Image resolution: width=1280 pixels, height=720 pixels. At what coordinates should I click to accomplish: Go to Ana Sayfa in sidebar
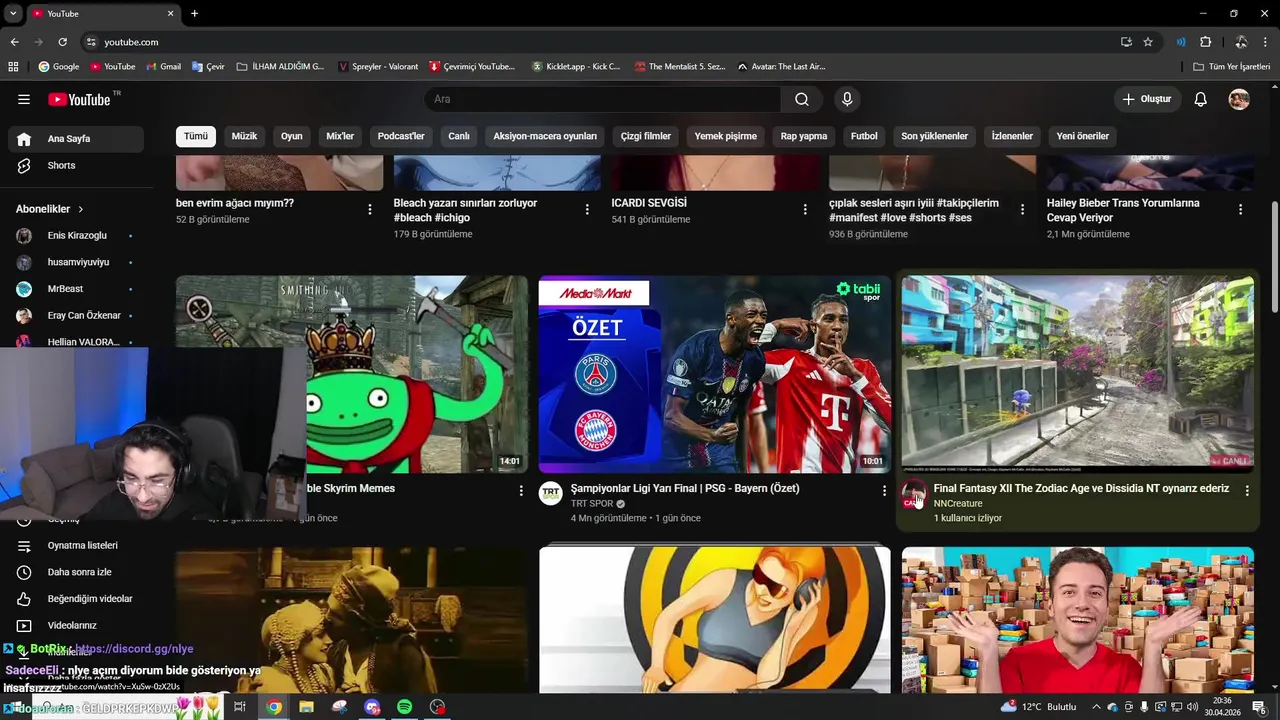[76, 139]
